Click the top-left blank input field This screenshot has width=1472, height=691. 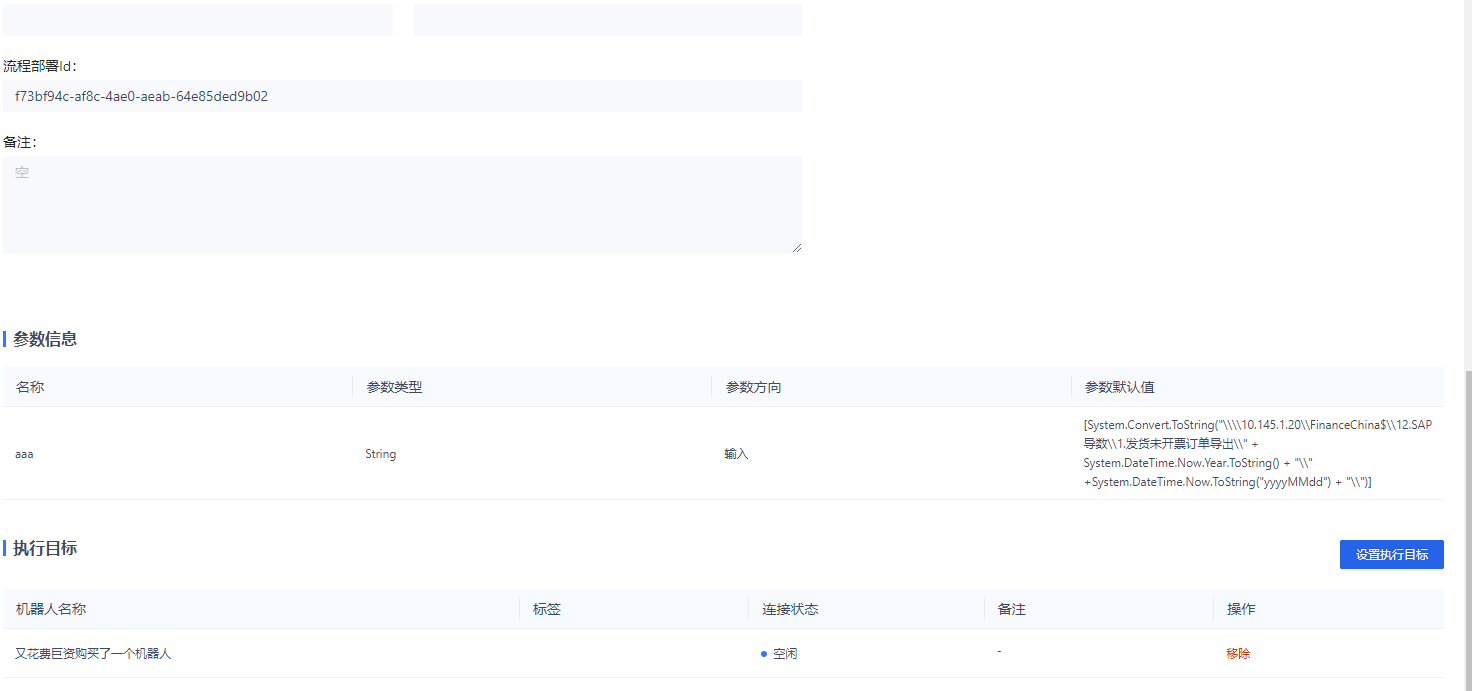[198, 20]
